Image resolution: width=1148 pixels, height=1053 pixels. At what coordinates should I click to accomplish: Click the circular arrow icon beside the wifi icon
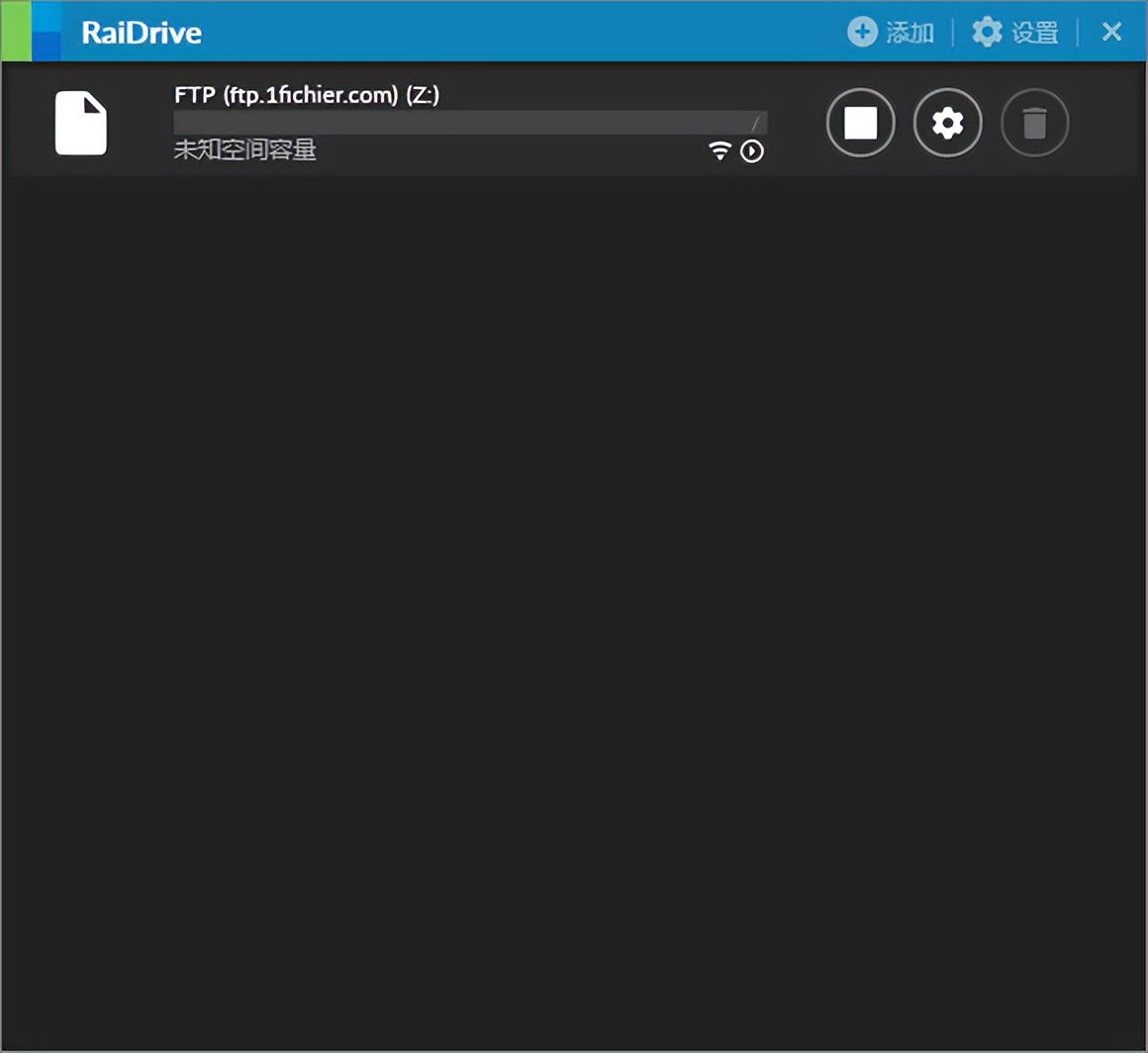coord(752,150)
